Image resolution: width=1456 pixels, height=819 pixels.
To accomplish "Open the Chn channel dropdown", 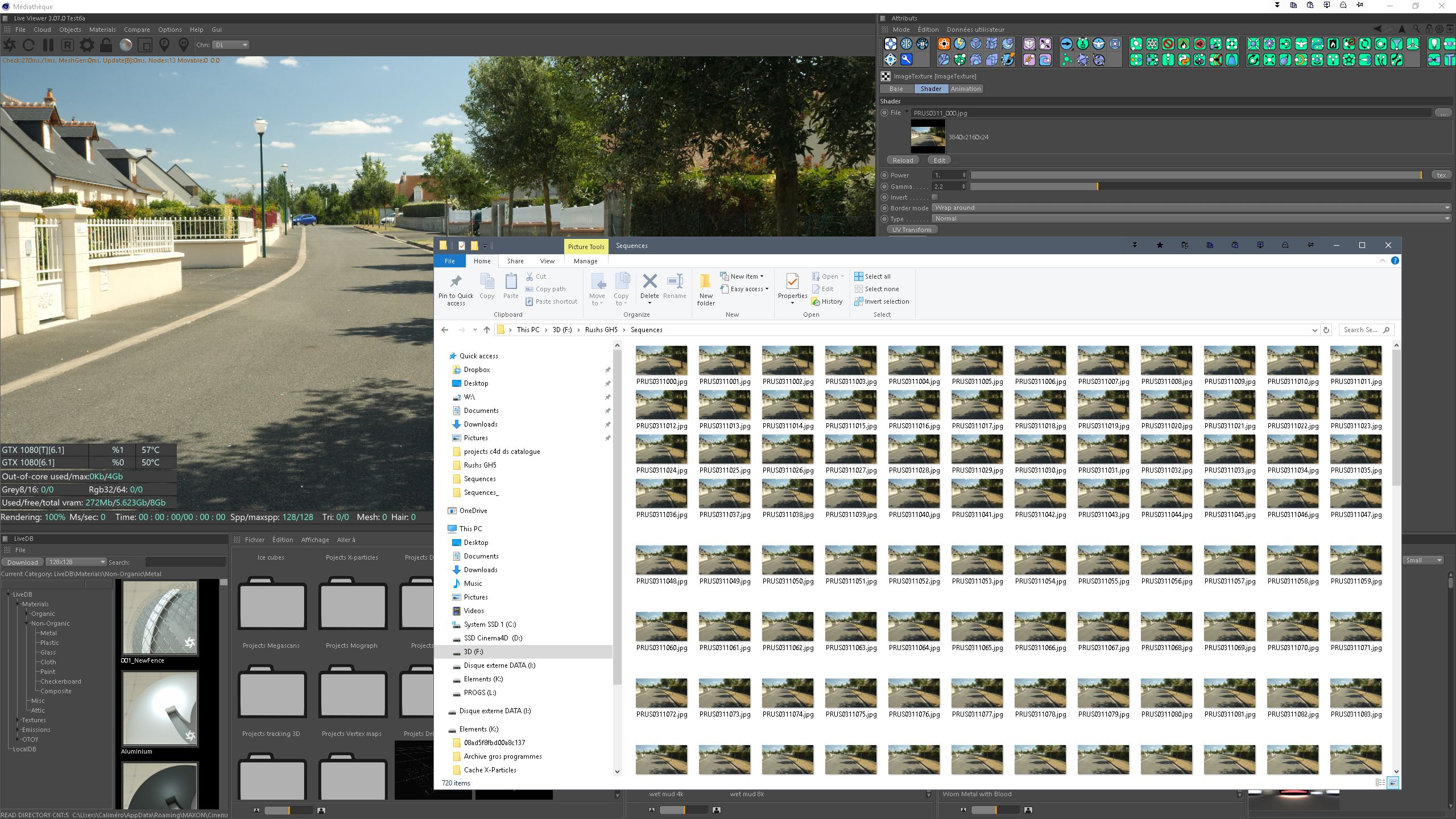I will coord(231,45).
